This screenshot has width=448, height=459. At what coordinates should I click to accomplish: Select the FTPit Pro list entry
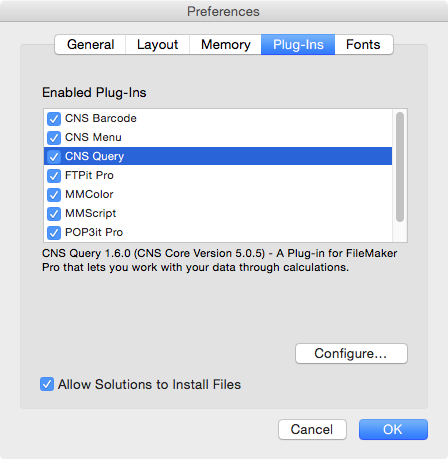tap(218, 175)
